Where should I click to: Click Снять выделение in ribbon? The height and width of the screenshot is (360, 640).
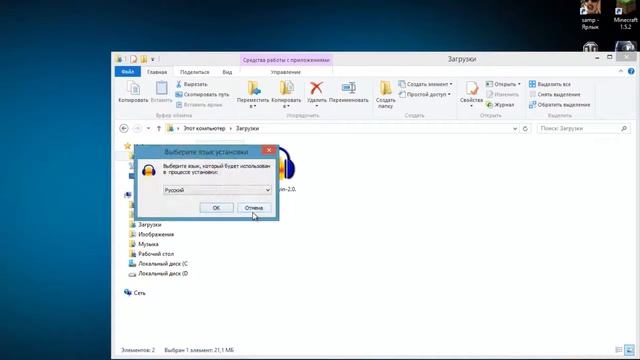(x=554, y=94)
